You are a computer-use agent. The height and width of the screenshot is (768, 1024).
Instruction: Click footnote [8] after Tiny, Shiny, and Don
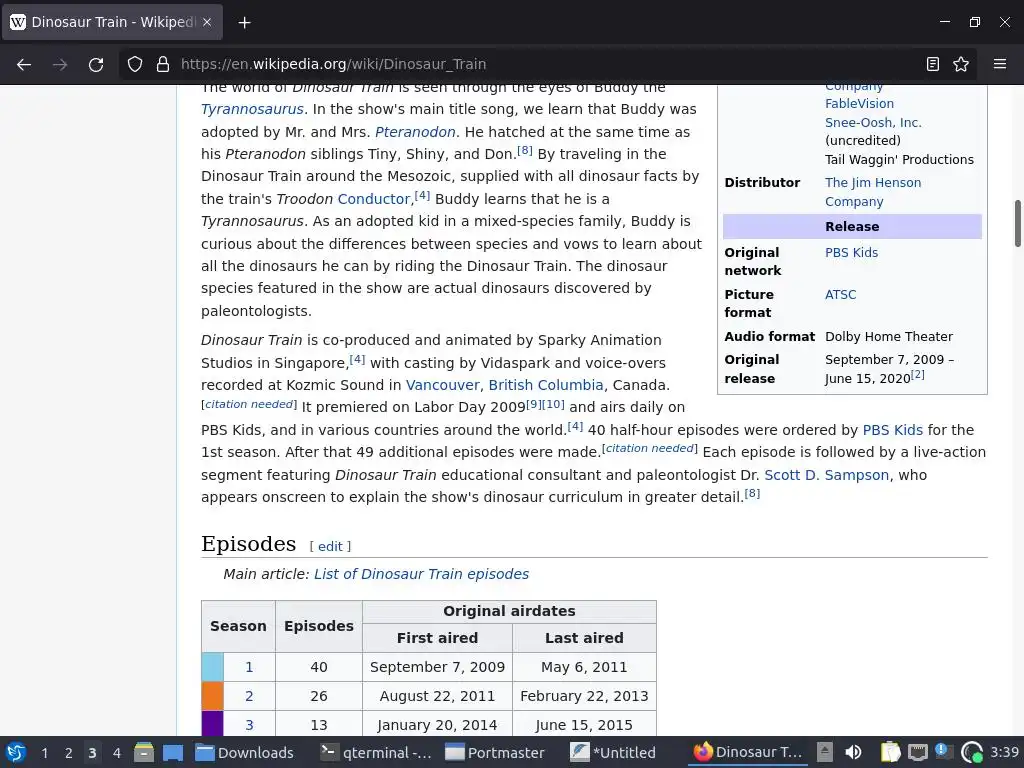525,150
